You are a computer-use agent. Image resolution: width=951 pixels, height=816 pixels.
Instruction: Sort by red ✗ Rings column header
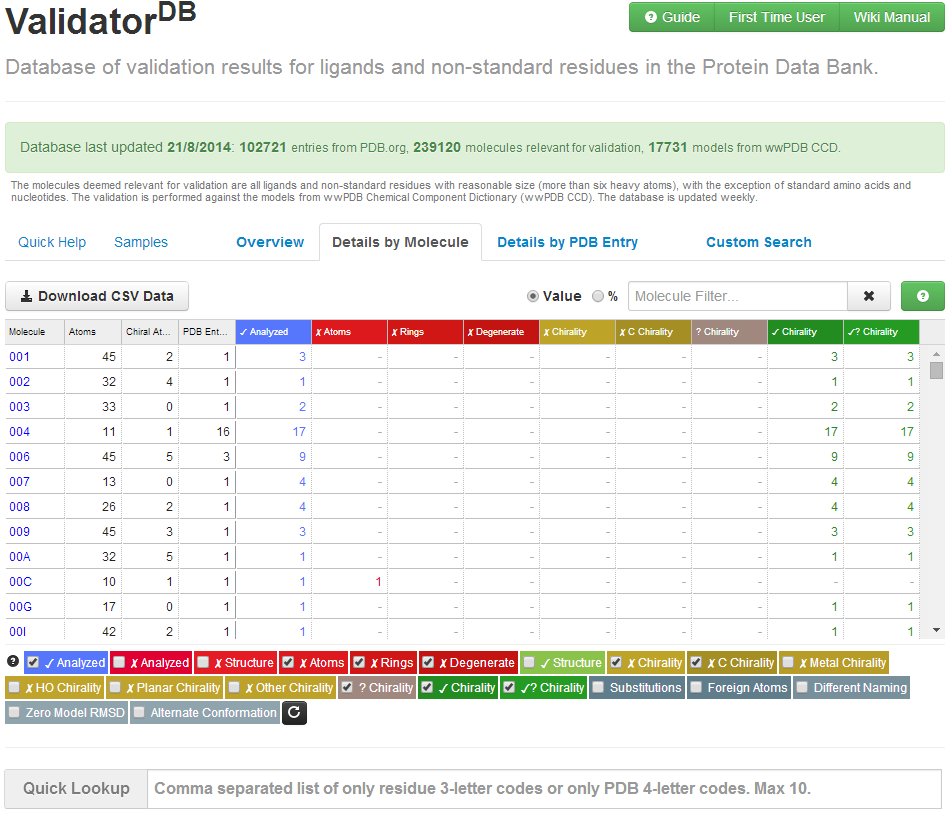[425, 332]
